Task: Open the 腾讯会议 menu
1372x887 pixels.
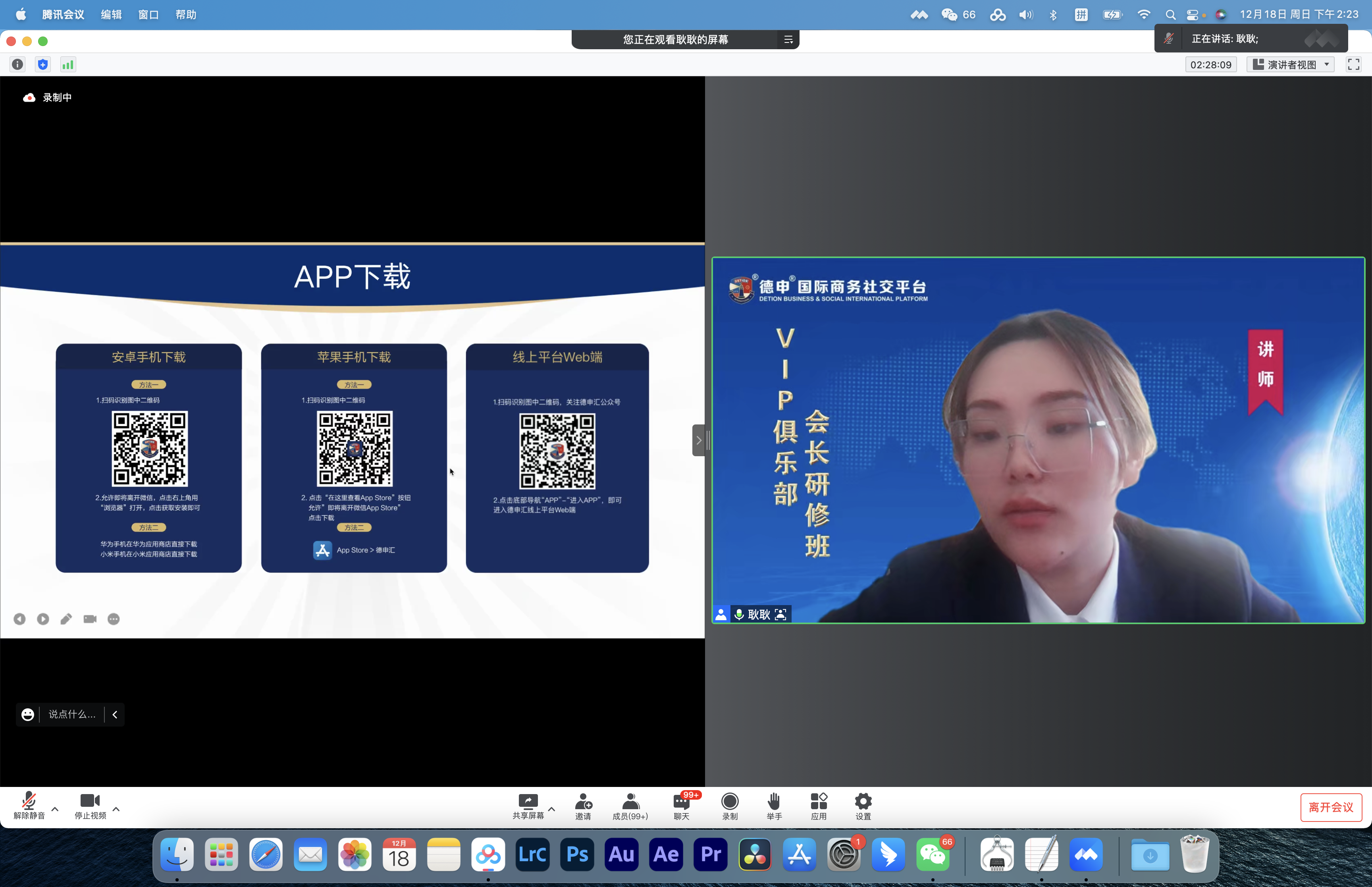Action: pyautogui.click(x=64, y=14)
